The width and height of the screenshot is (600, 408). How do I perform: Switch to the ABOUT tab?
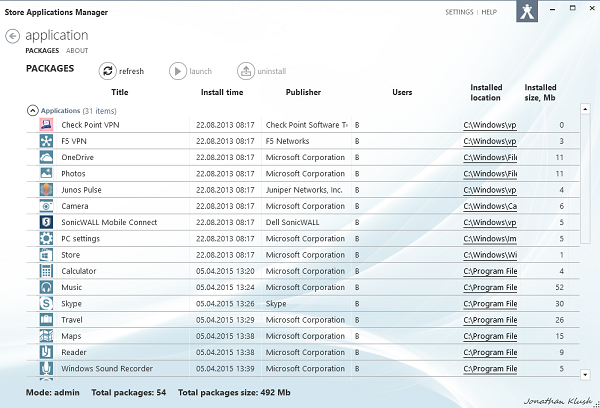77,51
